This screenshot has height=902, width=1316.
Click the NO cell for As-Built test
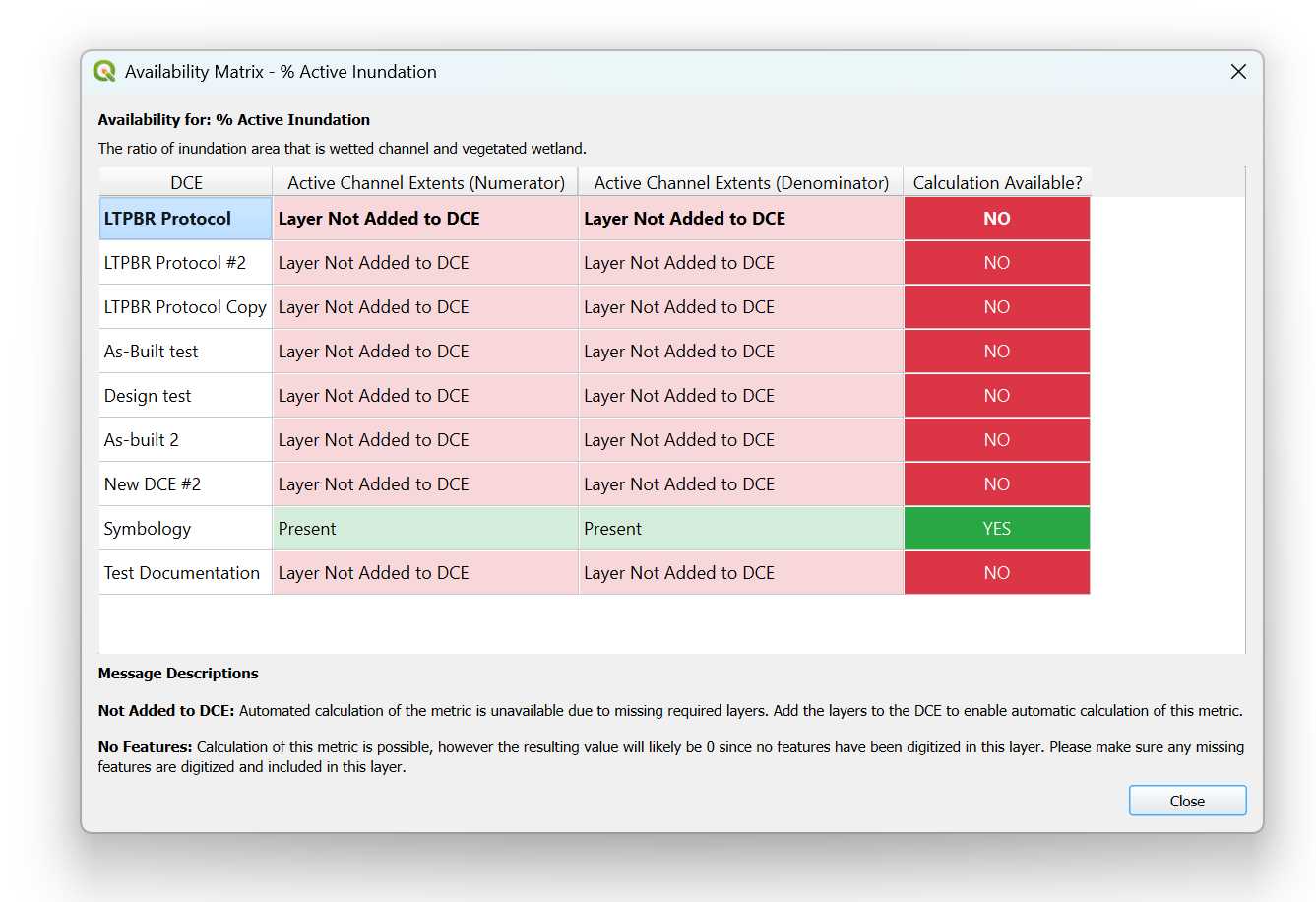[997, 352]
